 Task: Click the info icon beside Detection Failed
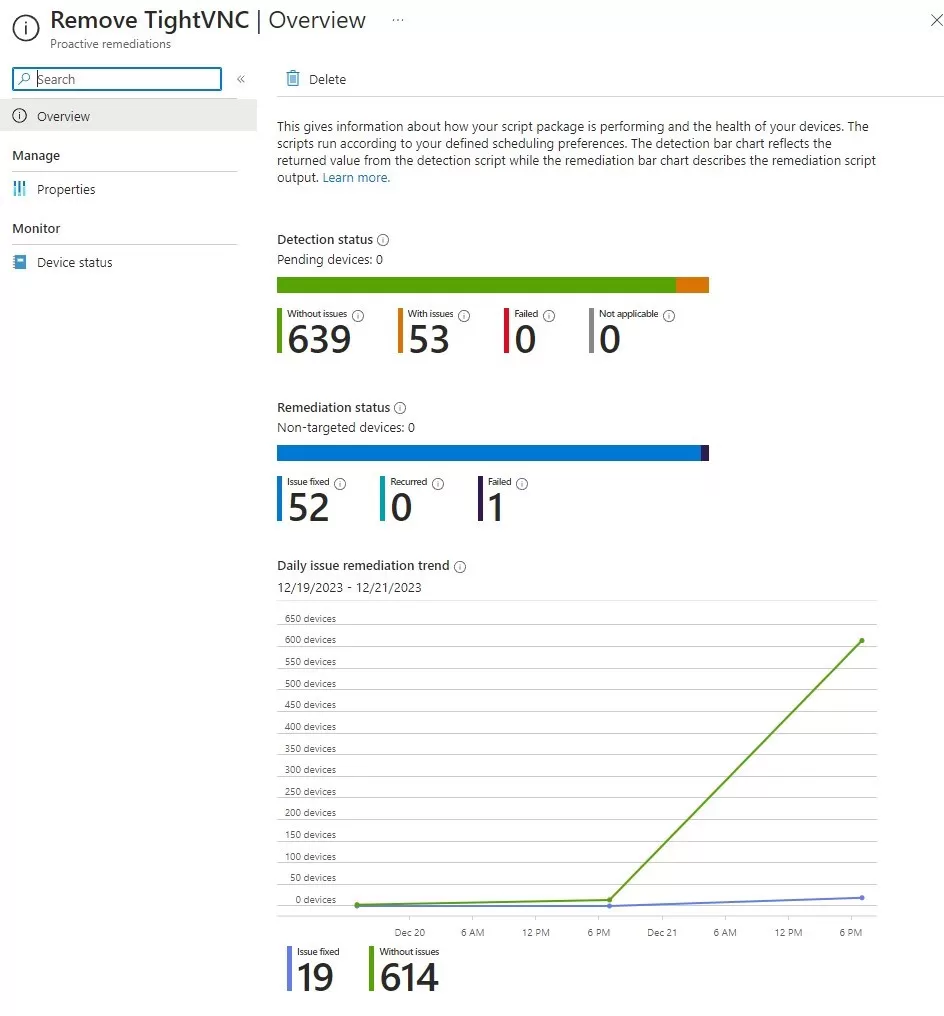[549, 316]
